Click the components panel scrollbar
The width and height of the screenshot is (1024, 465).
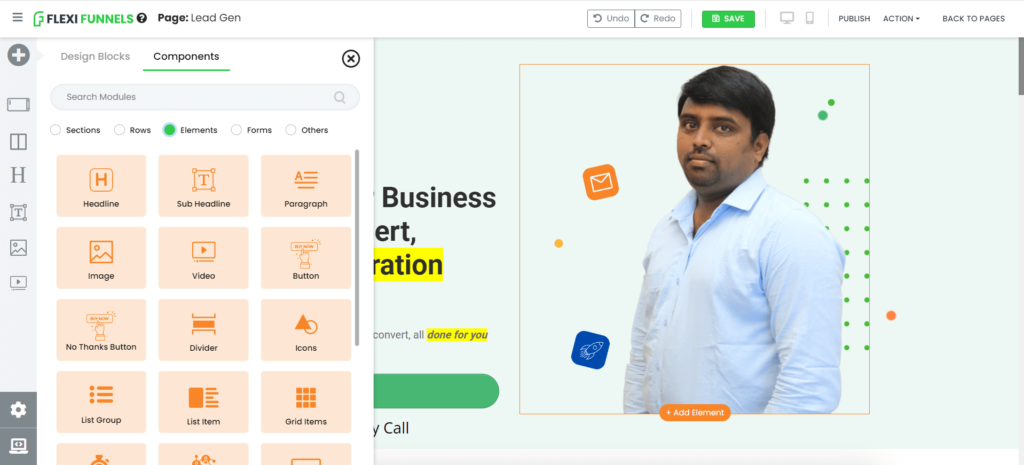click(x=357, y=248)
